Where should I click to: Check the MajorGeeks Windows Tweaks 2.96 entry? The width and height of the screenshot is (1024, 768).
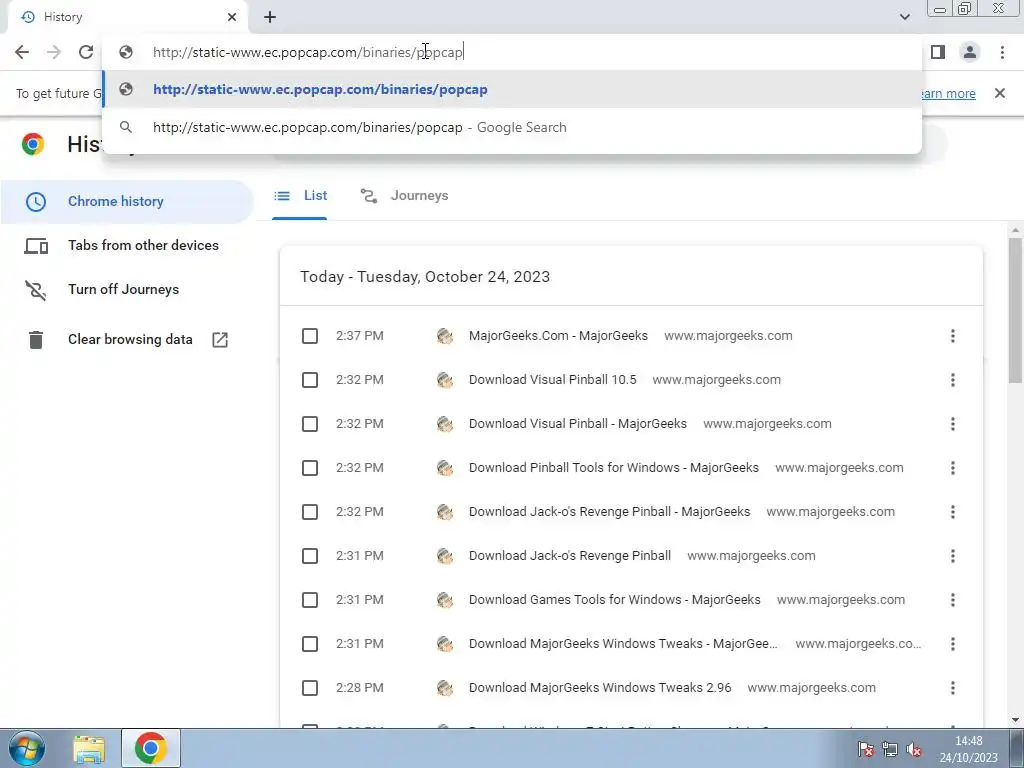[310, 688]
